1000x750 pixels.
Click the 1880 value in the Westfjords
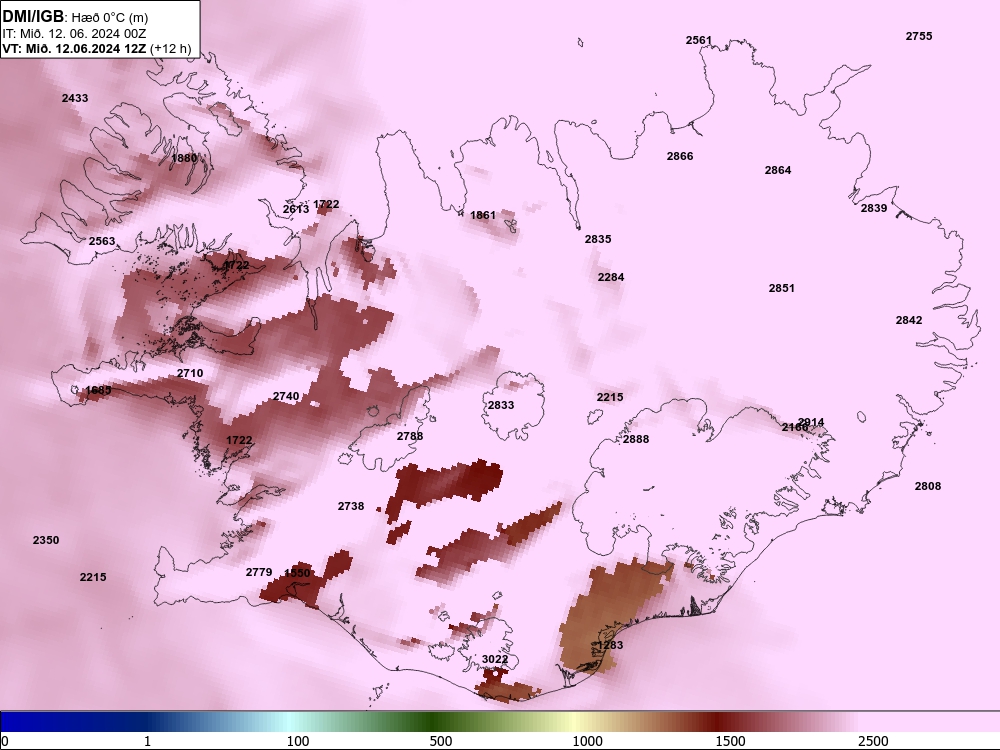pos(184,158)
